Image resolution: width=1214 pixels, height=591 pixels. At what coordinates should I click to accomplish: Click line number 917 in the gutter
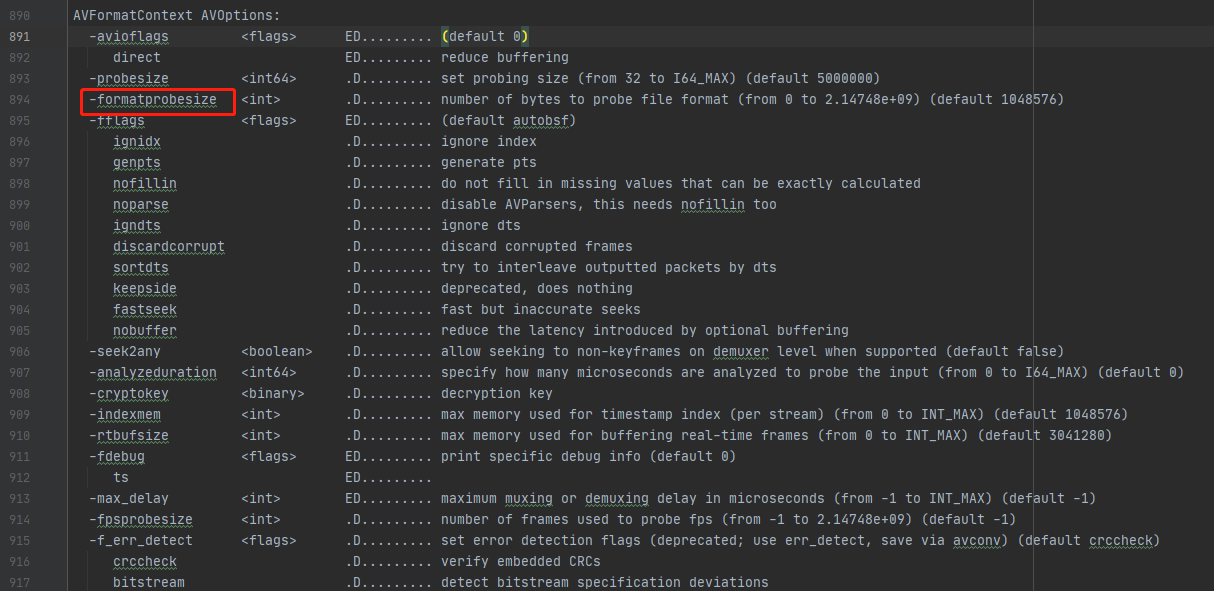coord(19,582)
